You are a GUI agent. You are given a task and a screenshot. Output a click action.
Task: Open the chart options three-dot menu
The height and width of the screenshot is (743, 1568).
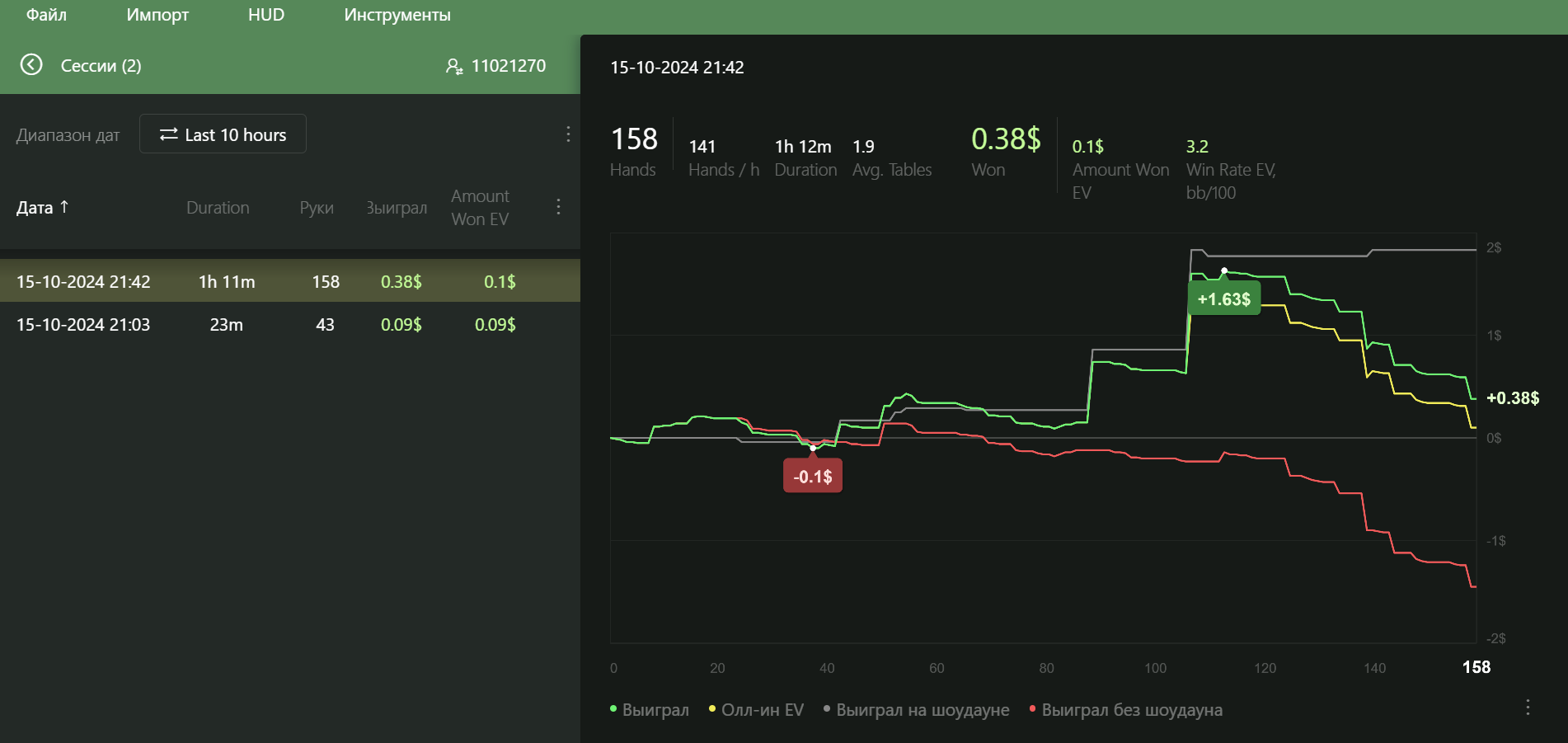[x=1528, y=707]
